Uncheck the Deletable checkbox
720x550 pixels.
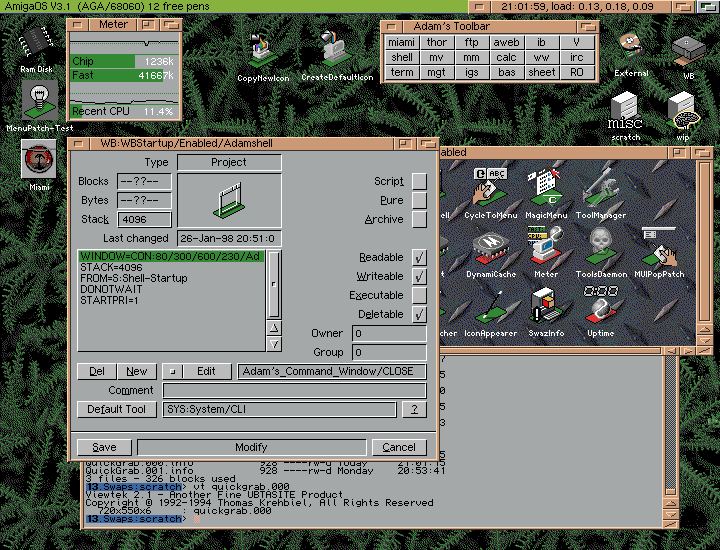pos(419,314)
